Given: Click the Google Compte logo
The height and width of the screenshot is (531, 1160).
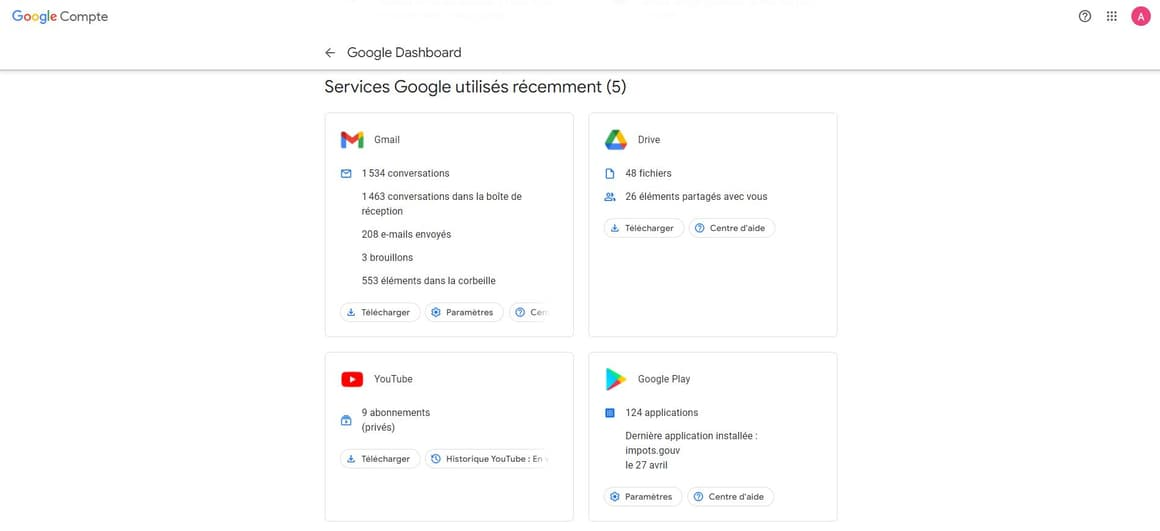Looking at the screenshot, I should pos(60,17).
